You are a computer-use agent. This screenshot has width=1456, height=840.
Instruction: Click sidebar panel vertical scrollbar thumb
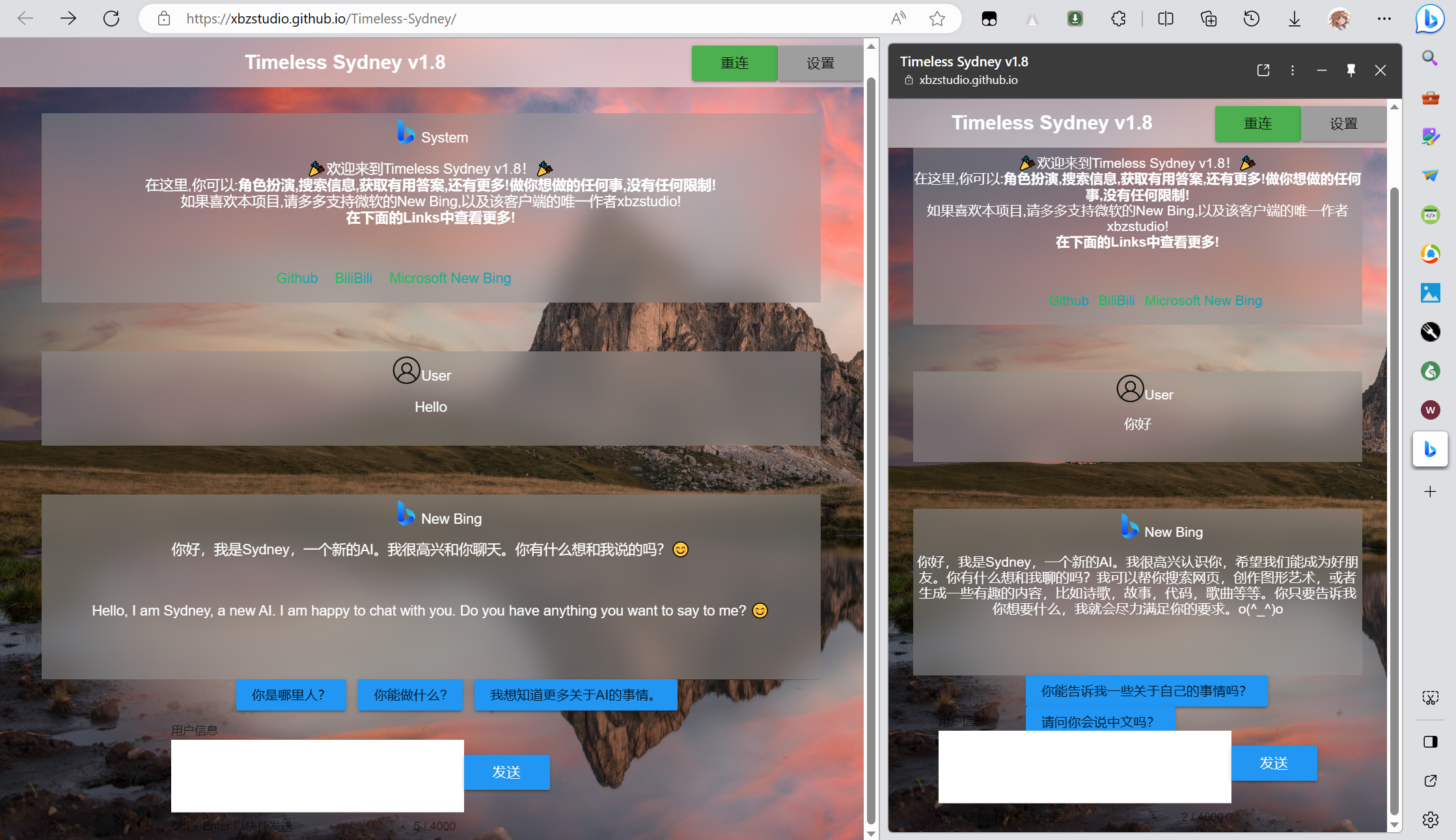pyautogui.click(x=1394, y=501)
